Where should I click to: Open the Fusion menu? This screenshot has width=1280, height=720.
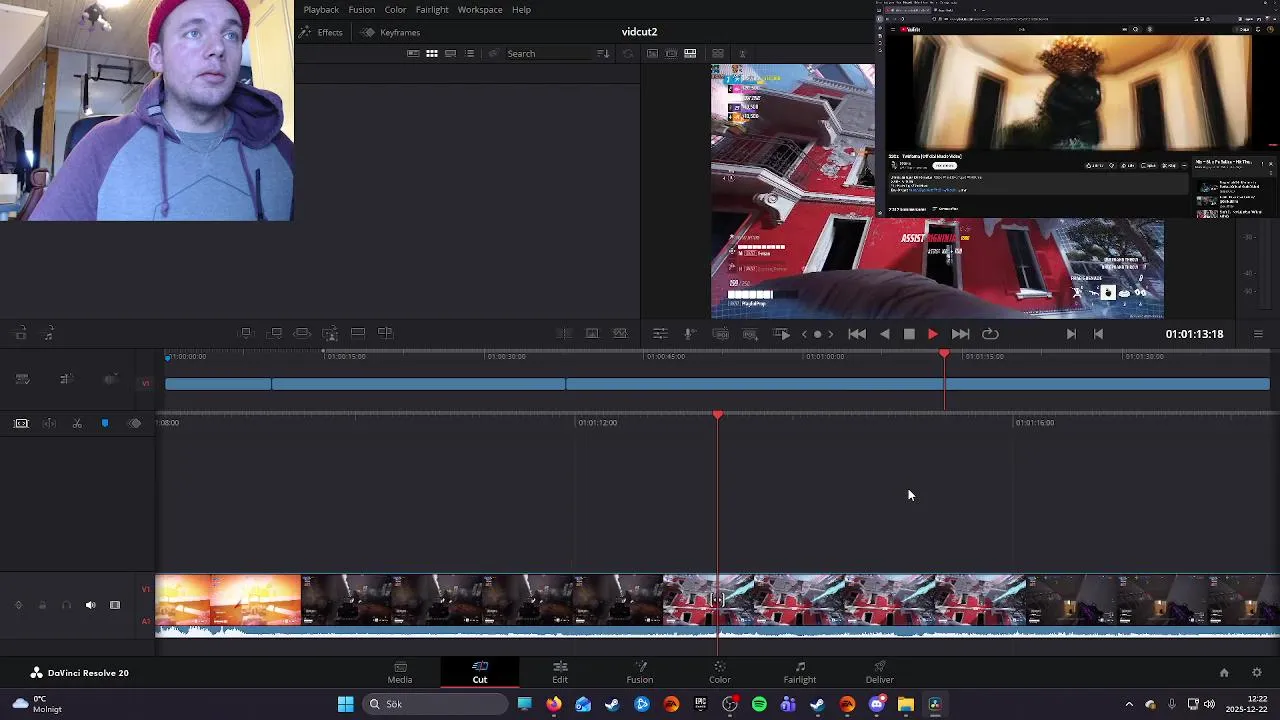click(362, 9)
